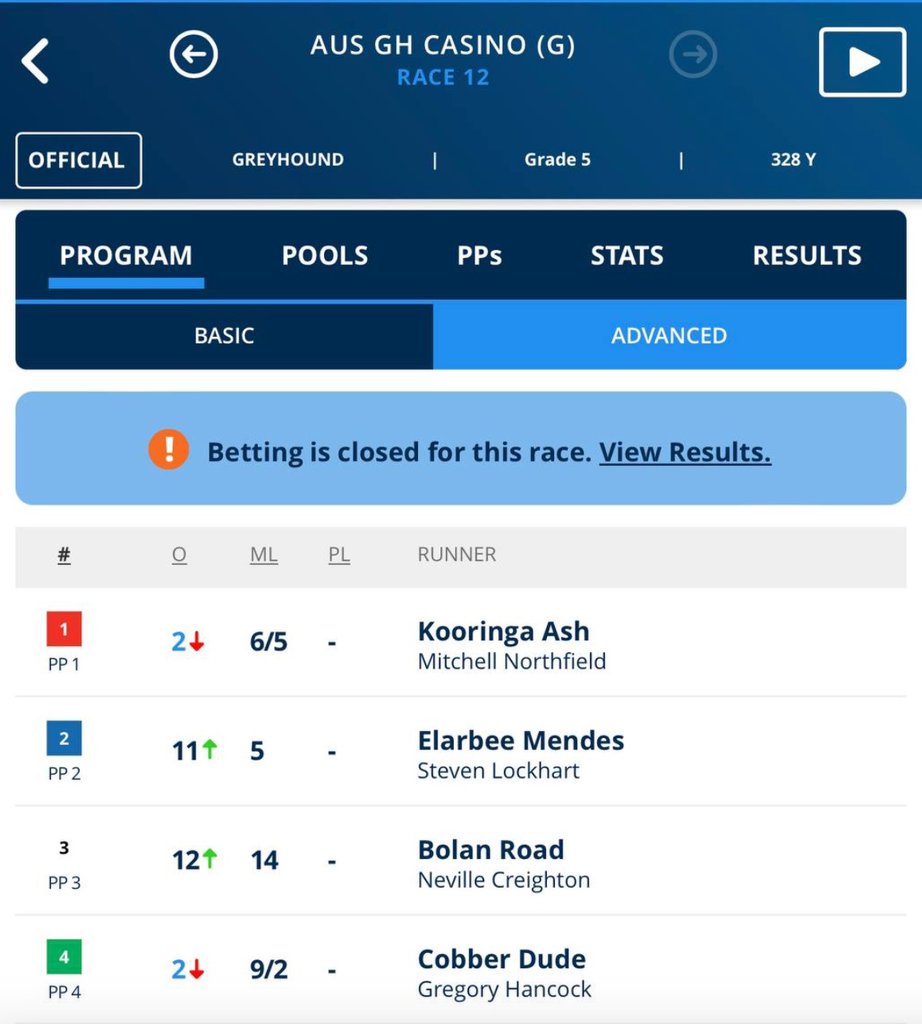Go to next race circled arrow
Screen dimensions: 922x1024
[x=693, y=54]
